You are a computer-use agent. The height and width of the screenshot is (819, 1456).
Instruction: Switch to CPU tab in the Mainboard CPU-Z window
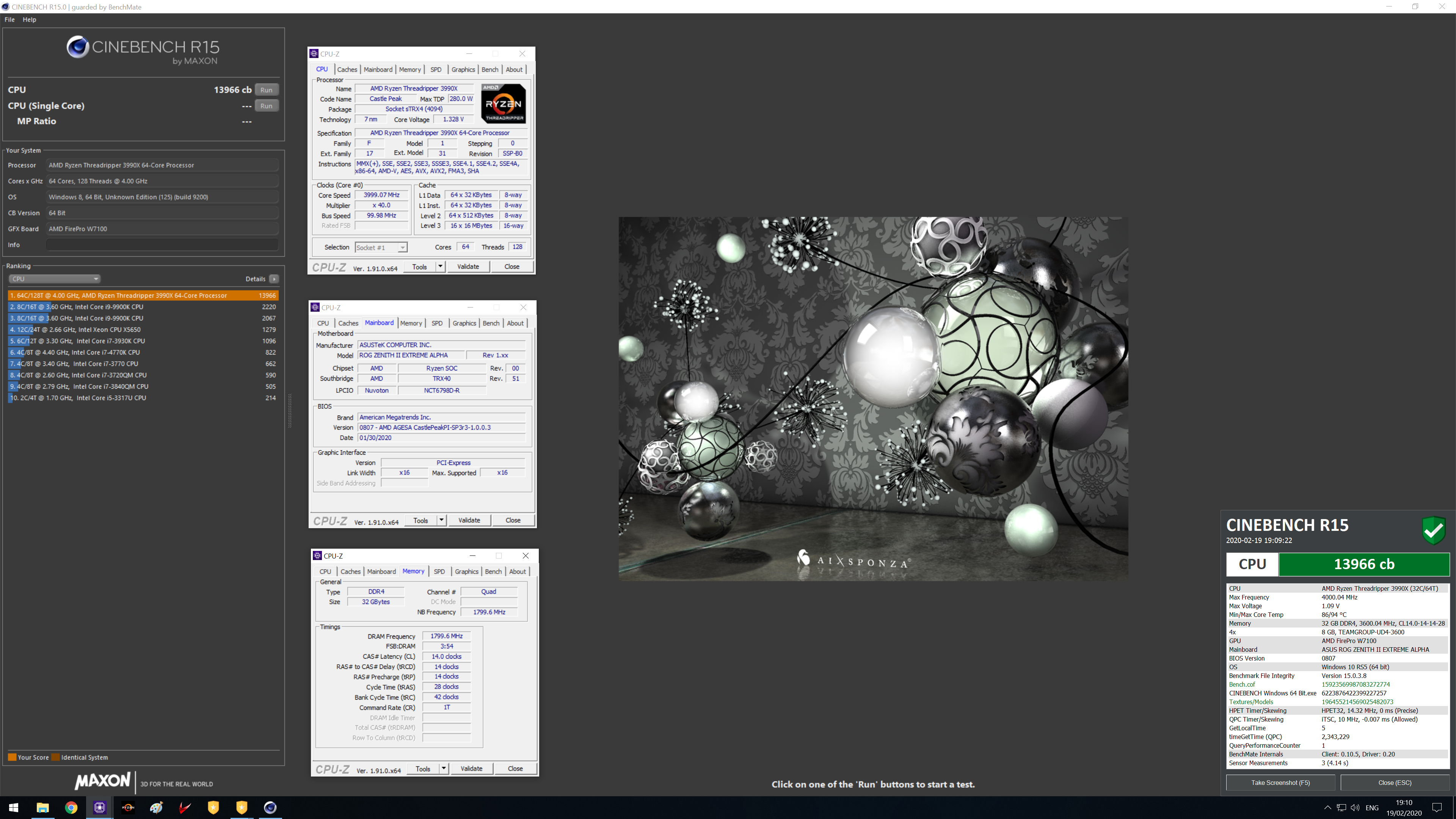pyautogui.click(x=323, y=323)
